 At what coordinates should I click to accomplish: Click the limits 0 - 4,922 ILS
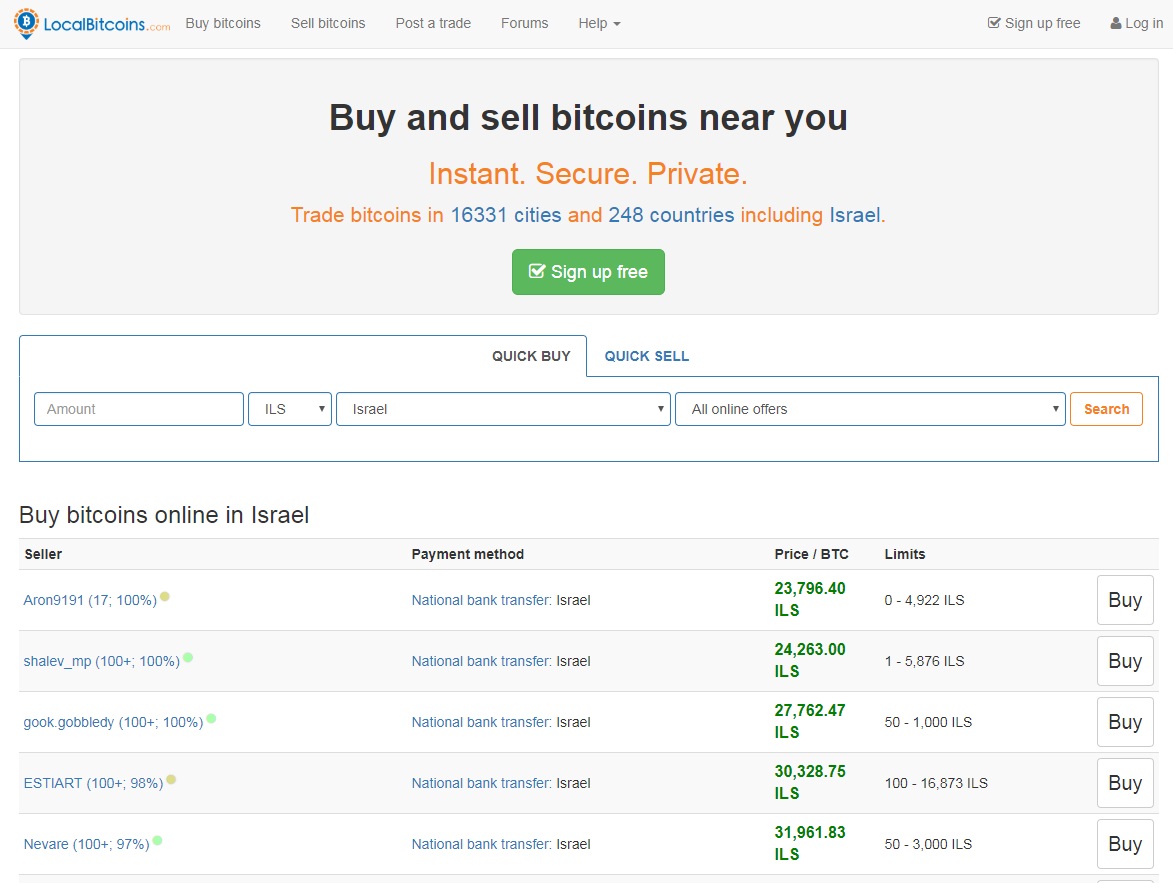pyautogui.click(x=924, y=600)
